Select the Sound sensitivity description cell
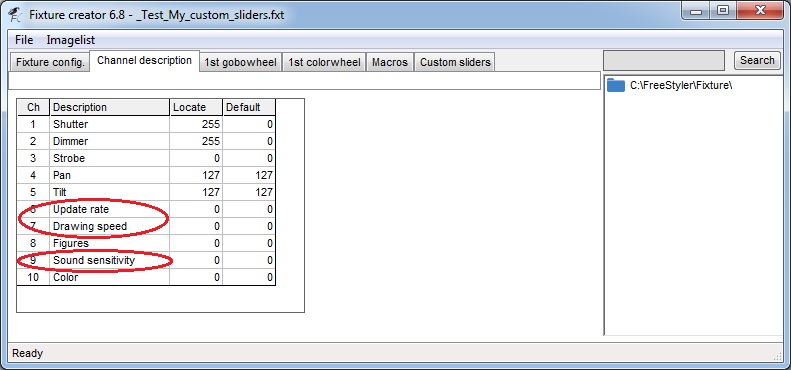The image size is (791, 370). pos(109,260)
